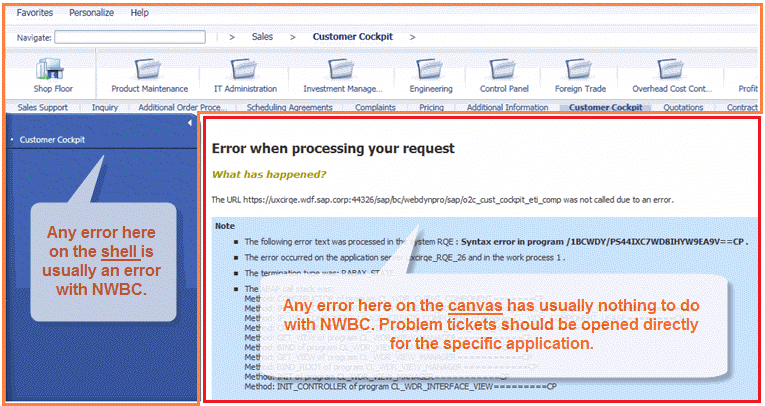Click the 'Error when processing your request' title
The image size is (765, 406).
point(333,148)
